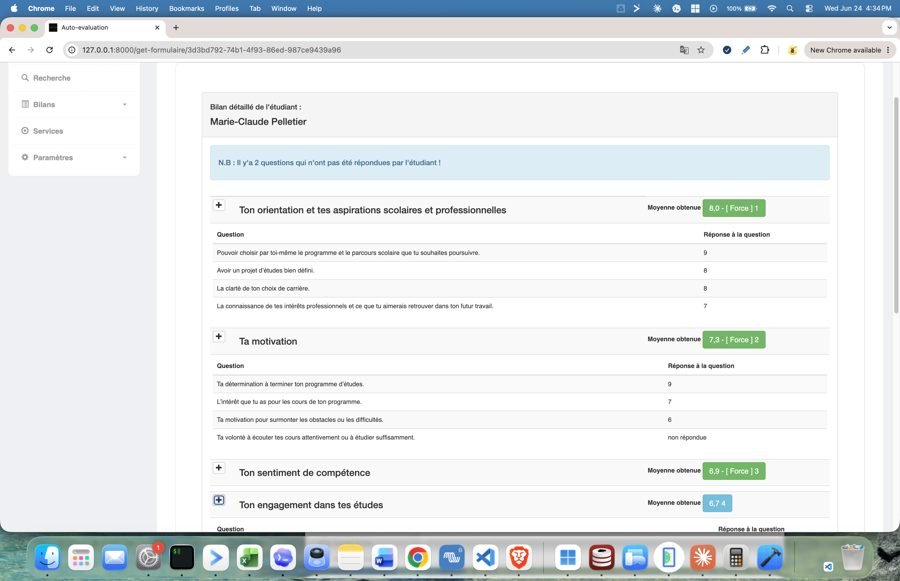
Task: Expand the Ton sentiment de compétence section
Action: coord(219,468)
